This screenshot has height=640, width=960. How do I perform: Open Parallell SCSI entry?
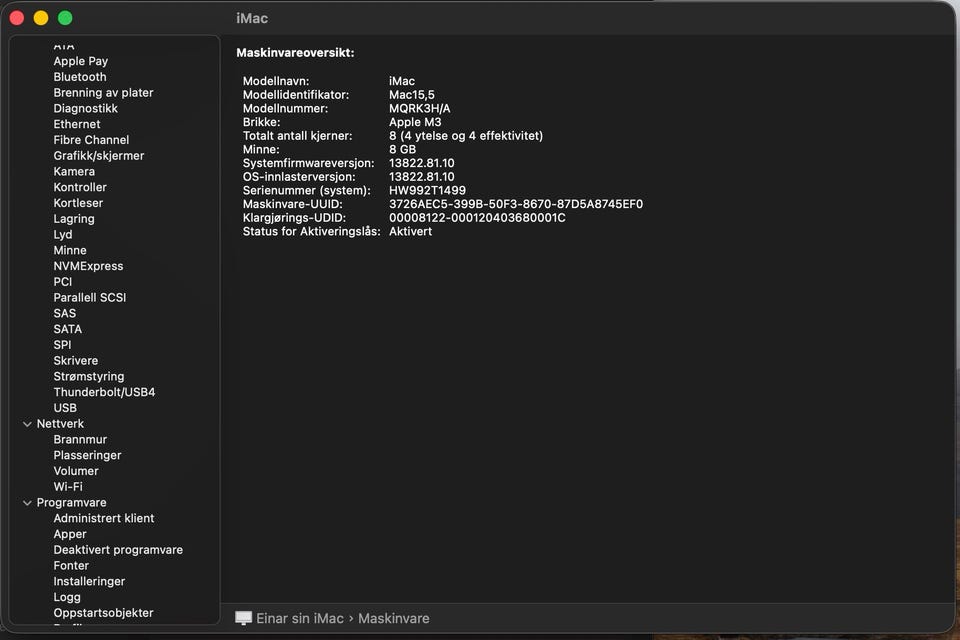click(x=89, y=297)
